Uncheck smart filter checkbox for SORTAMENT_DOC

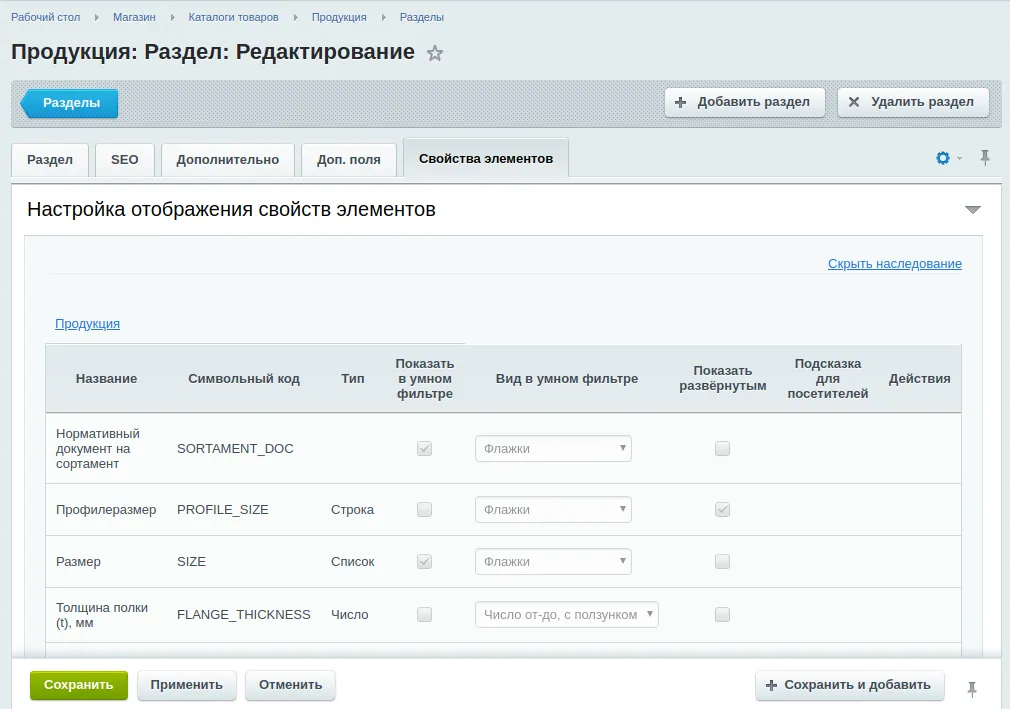click(x=424, y=448)
